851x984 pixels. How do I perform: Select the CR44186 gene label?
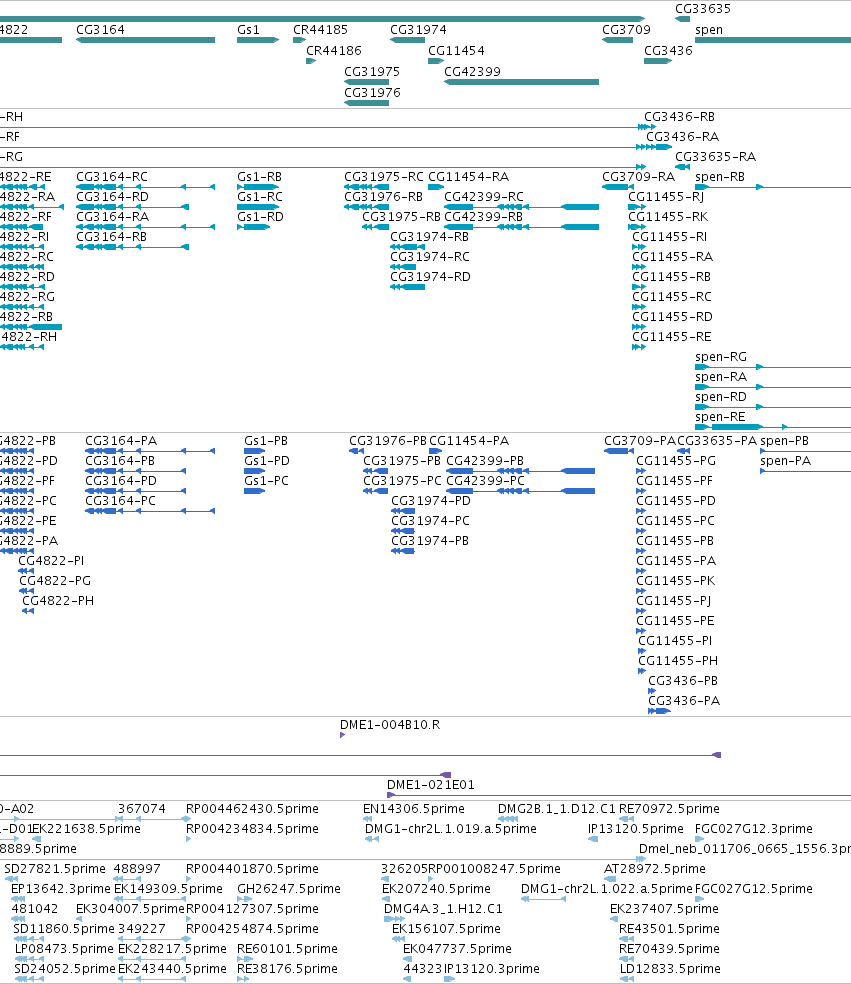click(x=334, y=50)
